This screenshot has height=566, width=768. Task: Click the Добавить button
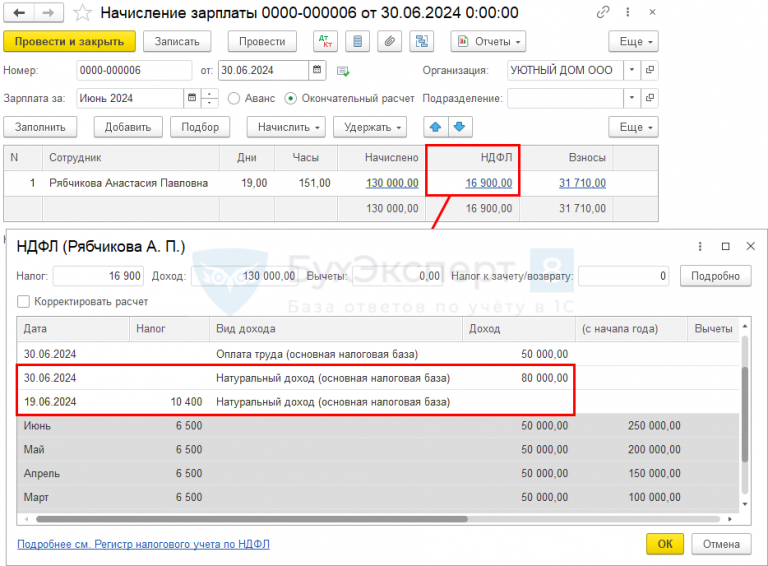pos(128,127)
